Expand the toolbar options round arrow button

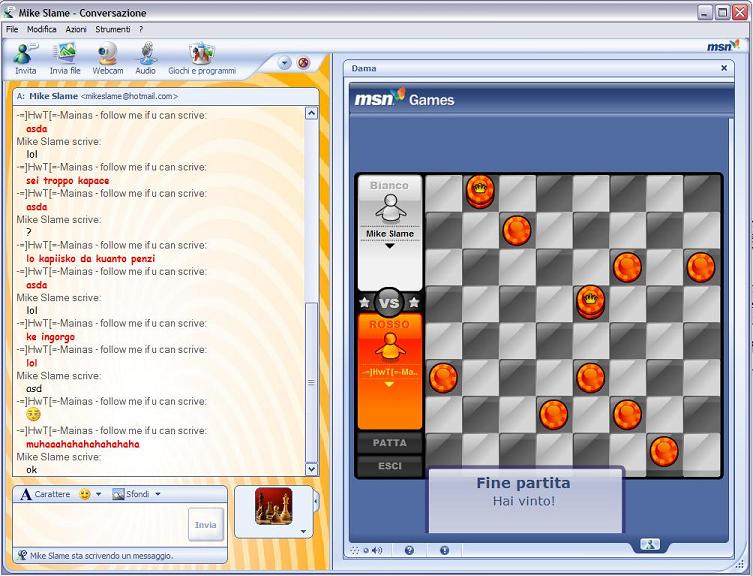tap(284, 63)
